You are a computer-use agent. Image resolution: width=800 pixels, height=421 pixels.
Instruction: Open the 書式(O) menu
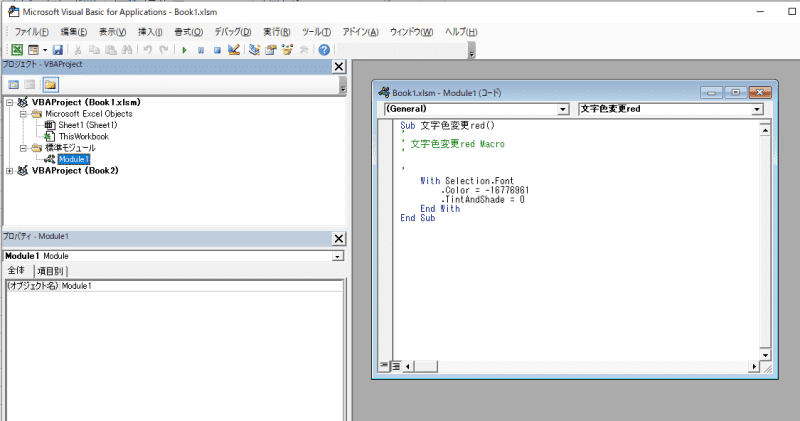point(189,32)
